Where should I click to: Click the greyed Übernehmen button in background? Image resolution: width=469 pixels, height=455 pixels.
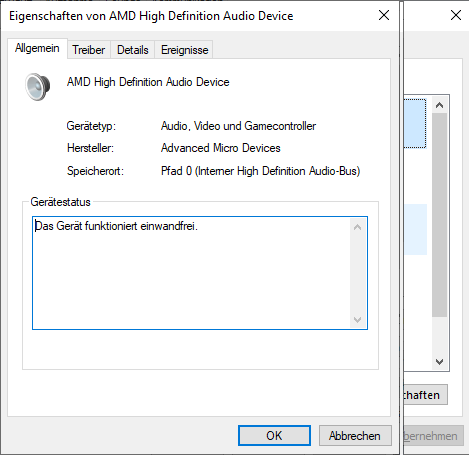(x=433, y=436)
